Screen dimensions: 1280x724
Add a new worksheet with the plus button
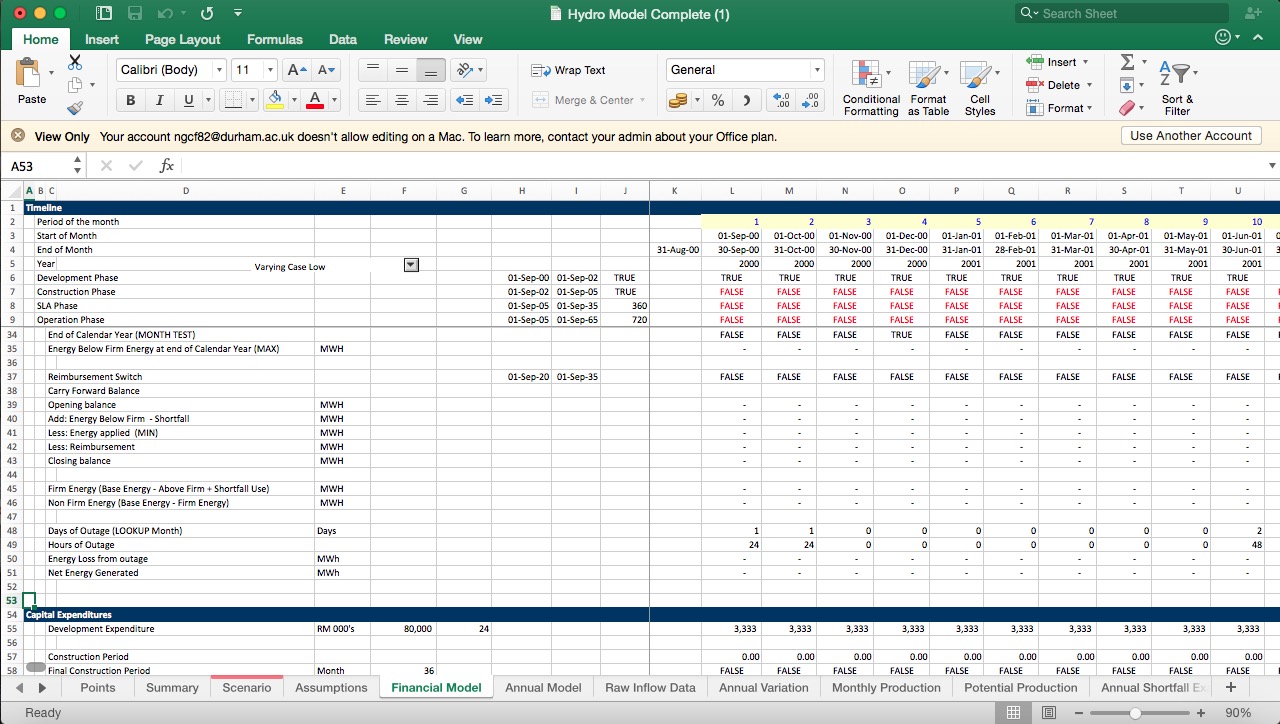[x=1230, y=687]
